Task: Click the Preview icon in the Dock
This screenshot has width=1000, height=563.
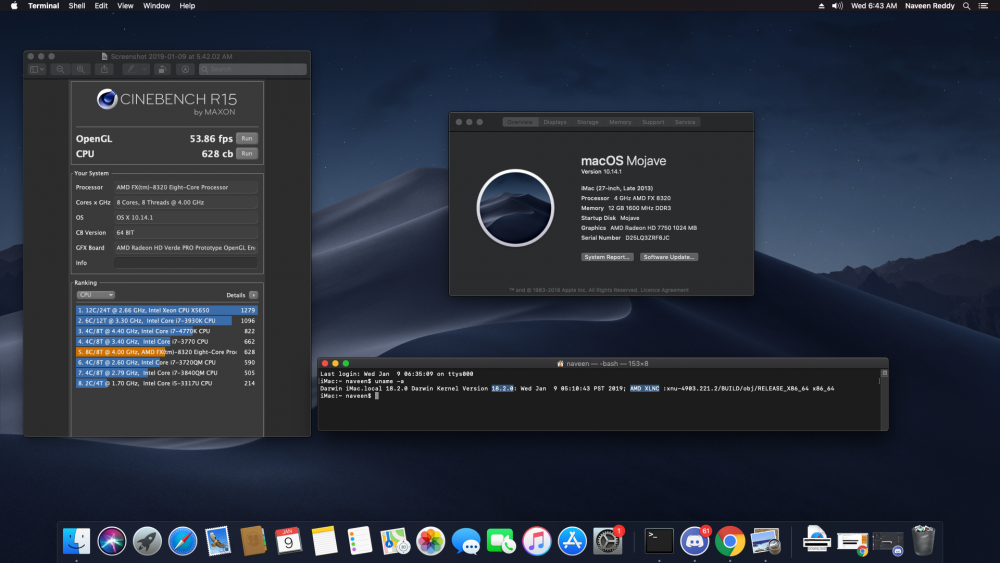Action: point(765,541)
